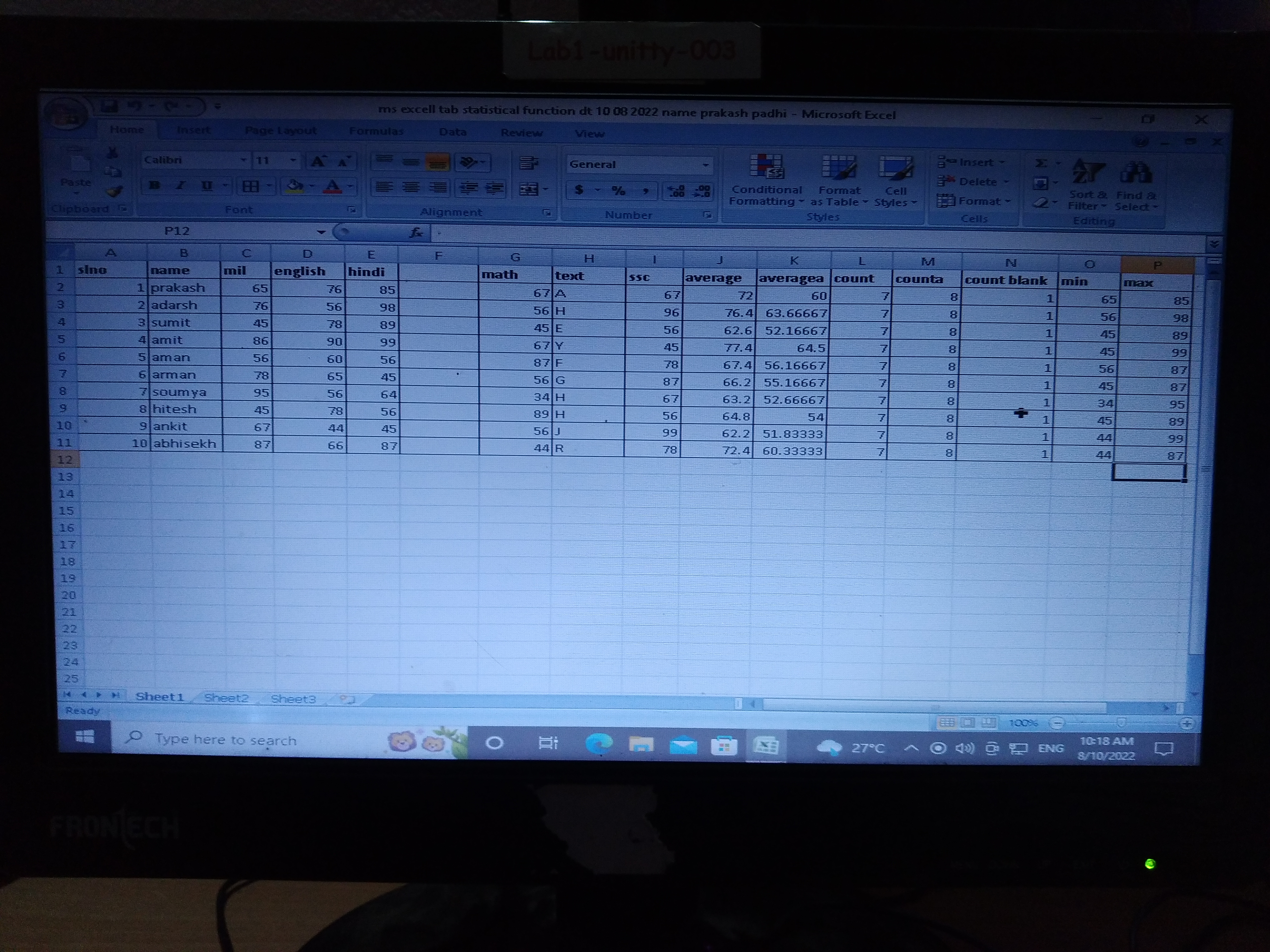Click the Wrap Text icon
1270x952 pixels.
pyautogui.click(x=528, y=163)
